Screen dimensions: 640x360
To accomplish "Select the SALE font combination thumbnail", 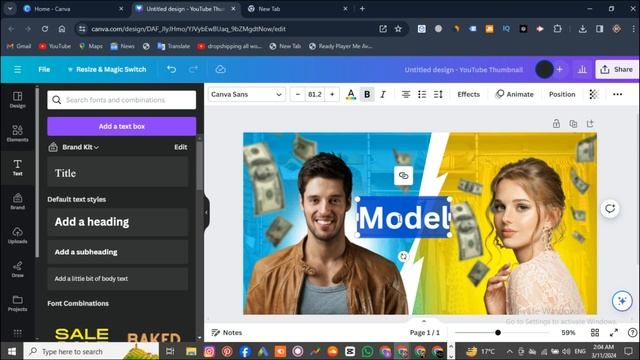I will coord(82,333).
